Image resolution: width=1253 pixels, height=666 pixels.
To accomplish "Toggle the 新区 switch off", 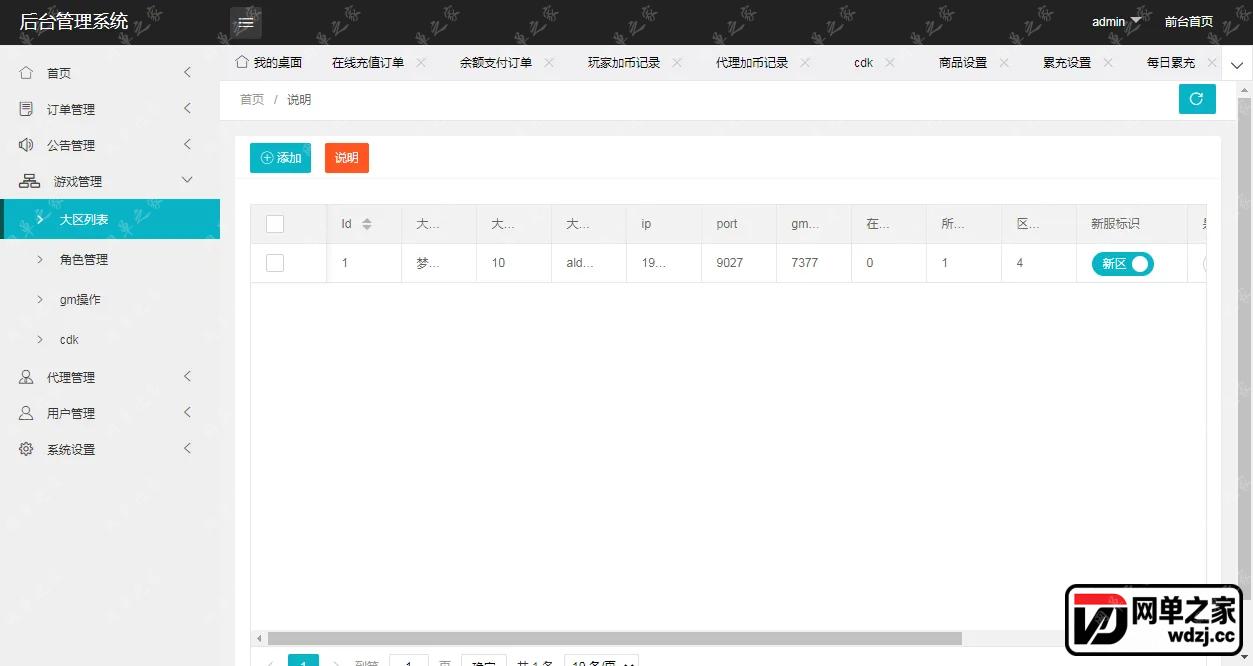I will [1122, 264].
